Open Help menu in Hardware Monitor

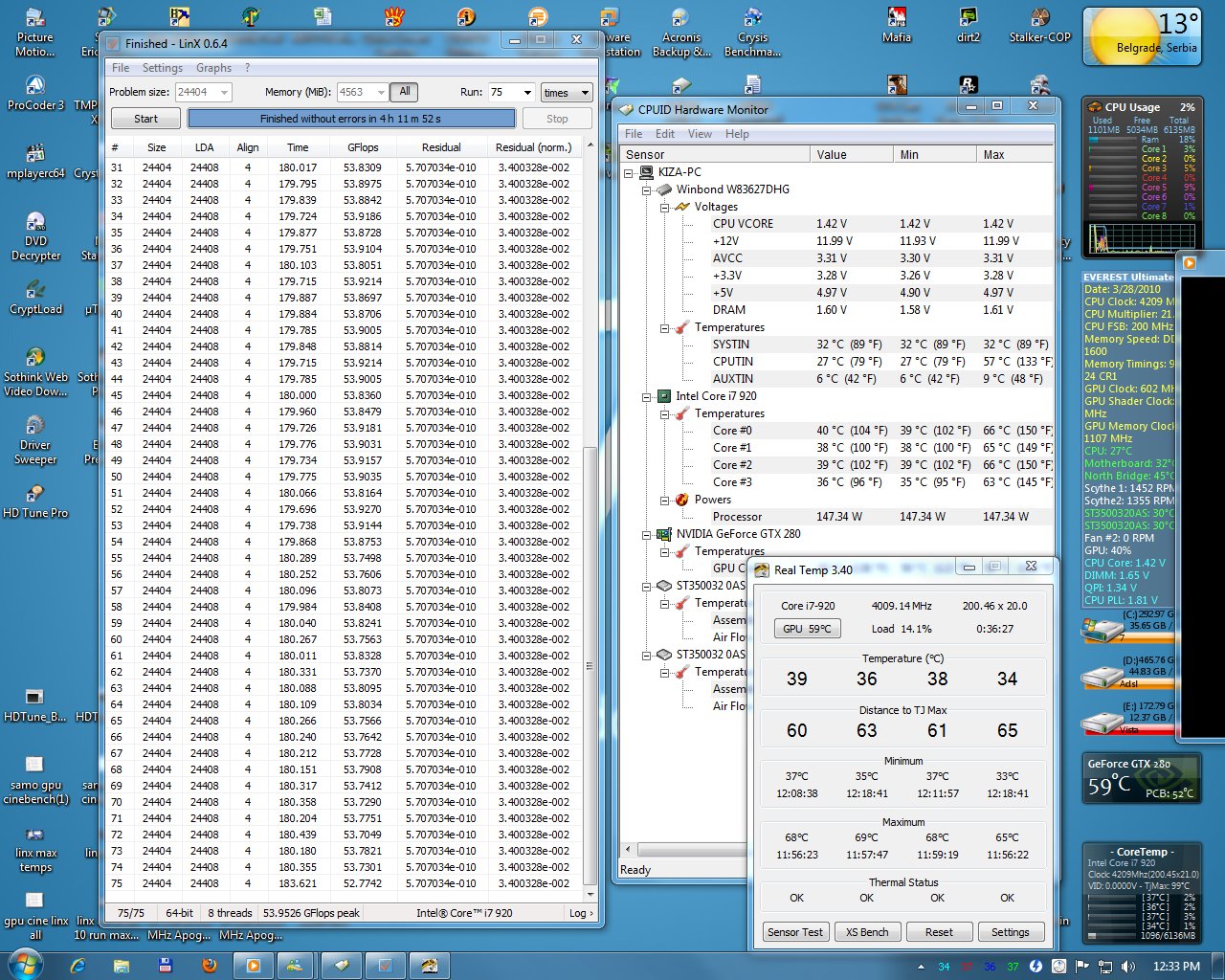click(x=737, y=134)
